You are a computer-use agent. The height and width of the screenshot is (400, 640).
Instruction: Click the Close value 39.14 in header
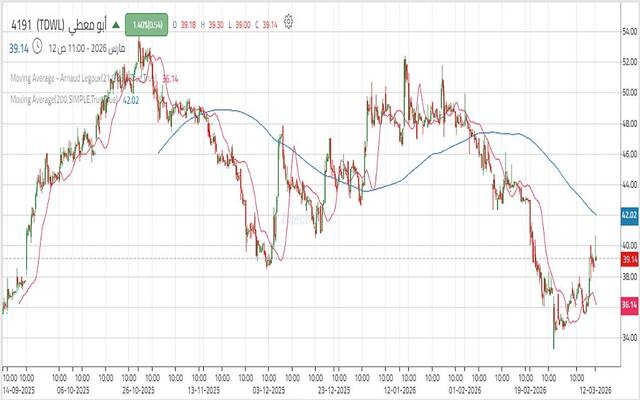tap(269, 21)
